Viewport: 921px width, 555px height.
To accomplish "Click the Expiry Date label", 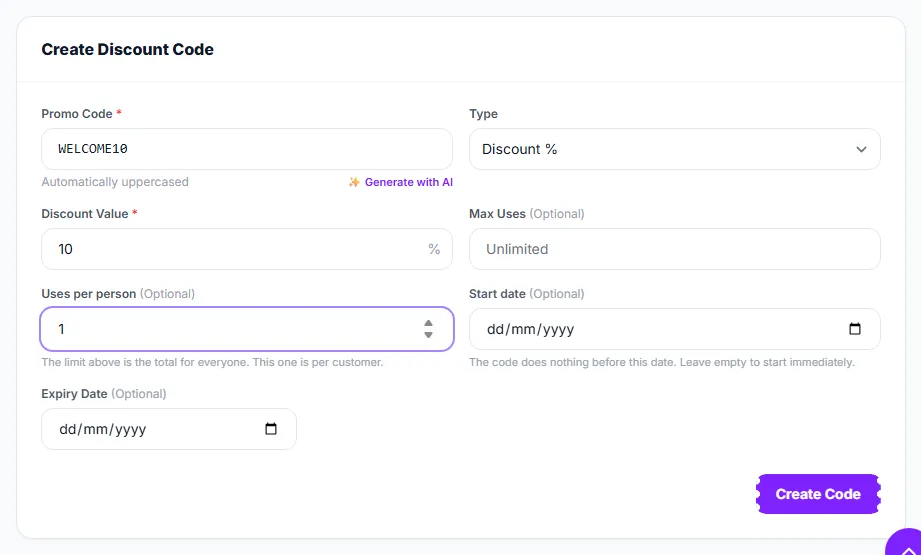I will click(74, 393).
